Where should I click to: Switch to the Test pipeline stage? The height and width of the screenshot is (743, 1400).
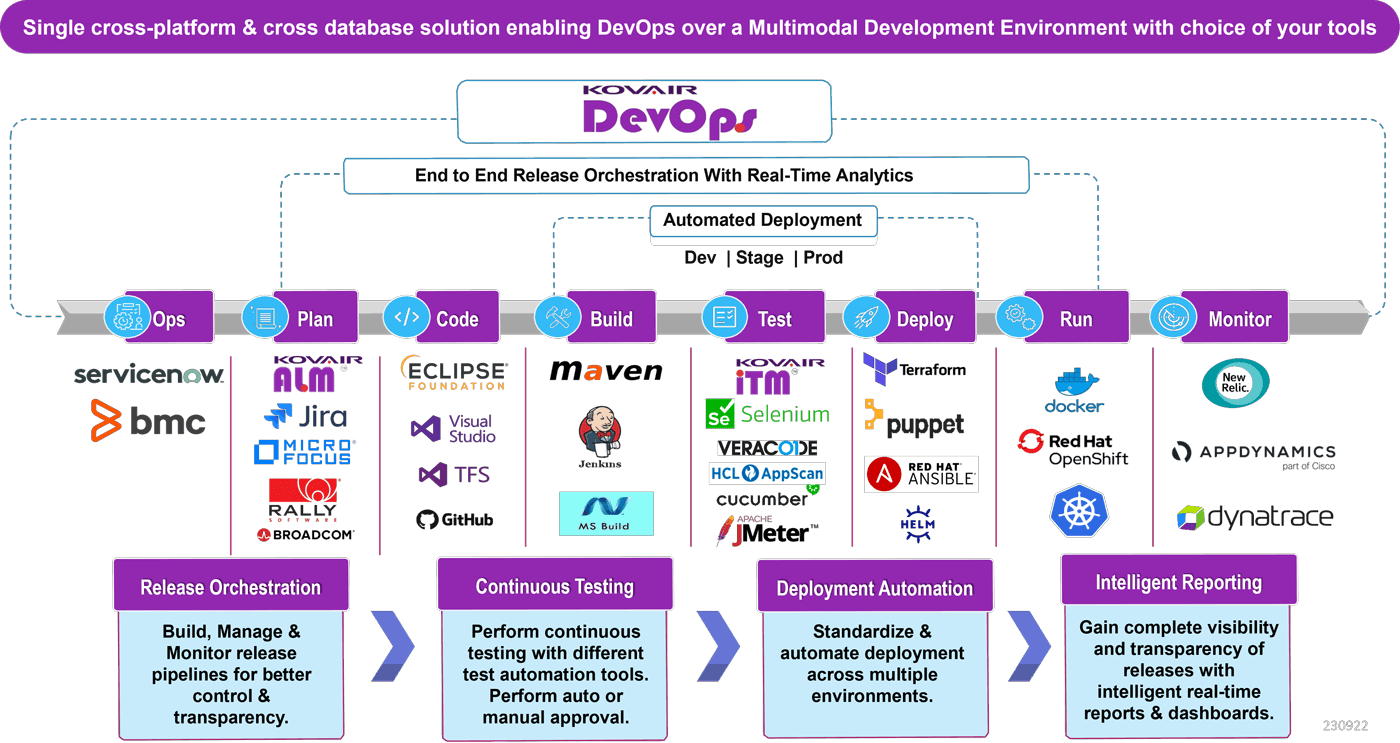click(763, 317)
